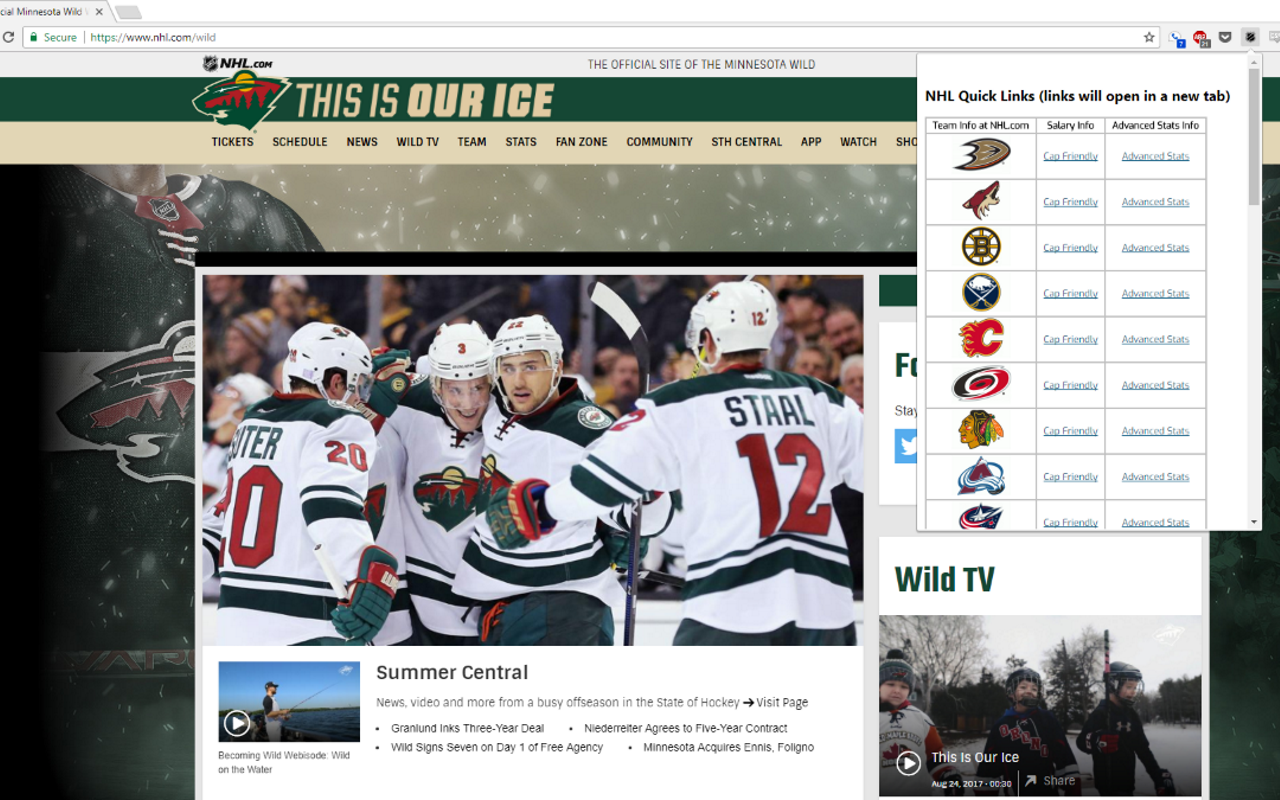Open Granlund Inks Three-Year Deal article
Screen dimensions: 1280x800
[x=467, y=728]
